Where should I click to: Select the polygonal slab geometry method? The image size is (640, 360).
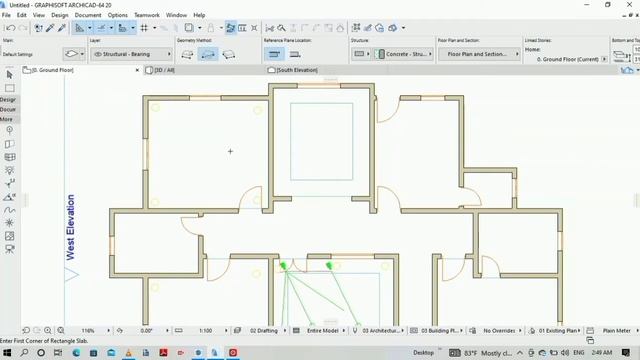(187, 54)
